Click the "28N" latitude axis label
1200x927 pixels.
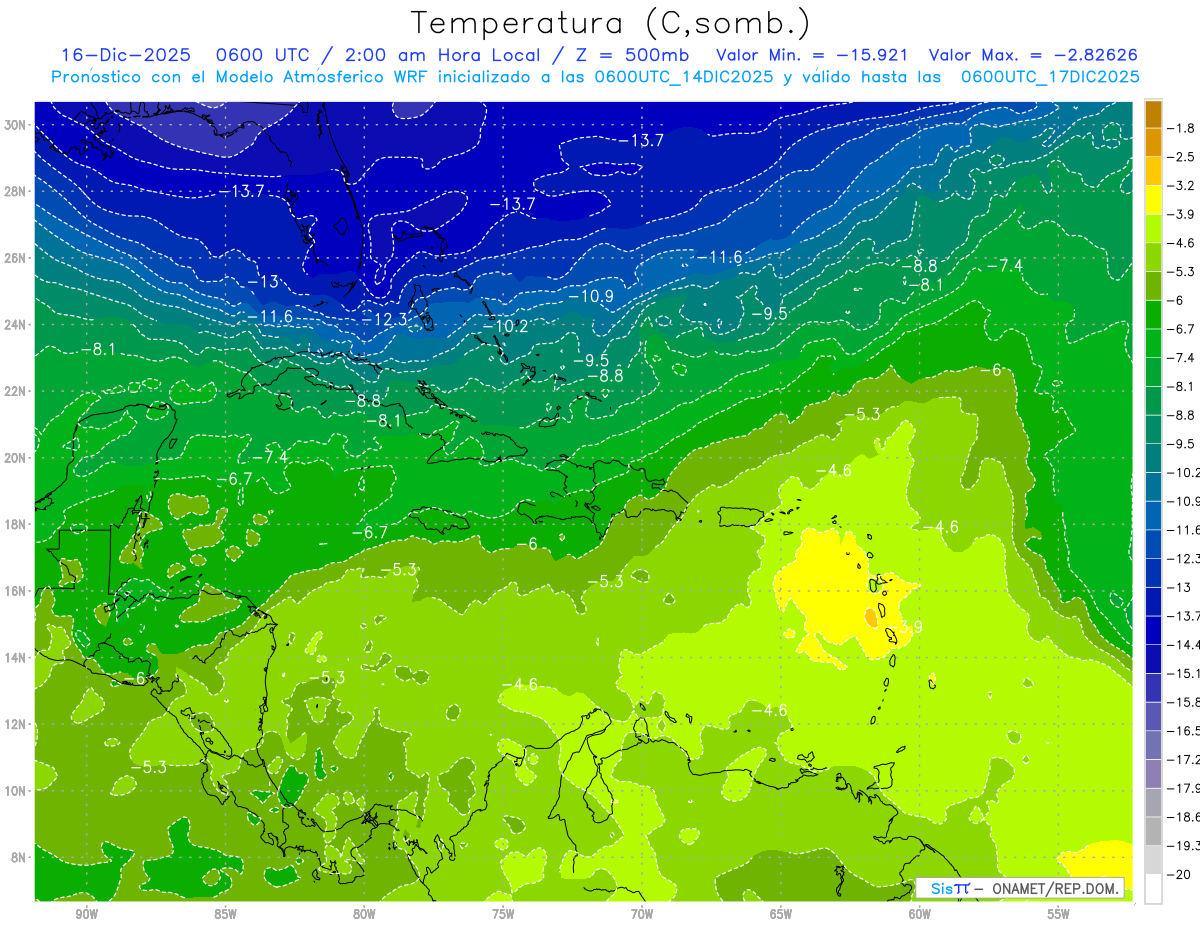[16, 191]
